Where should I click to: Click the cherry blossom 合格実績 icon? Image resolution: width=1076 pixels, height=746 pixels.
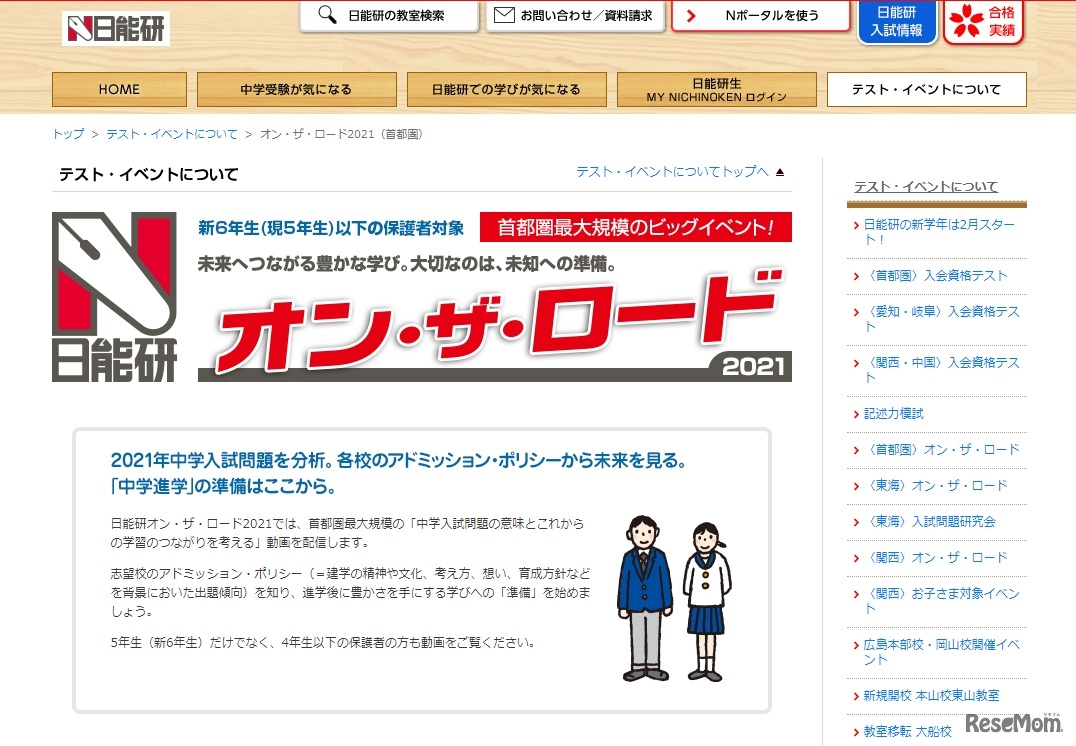(966, 21)
